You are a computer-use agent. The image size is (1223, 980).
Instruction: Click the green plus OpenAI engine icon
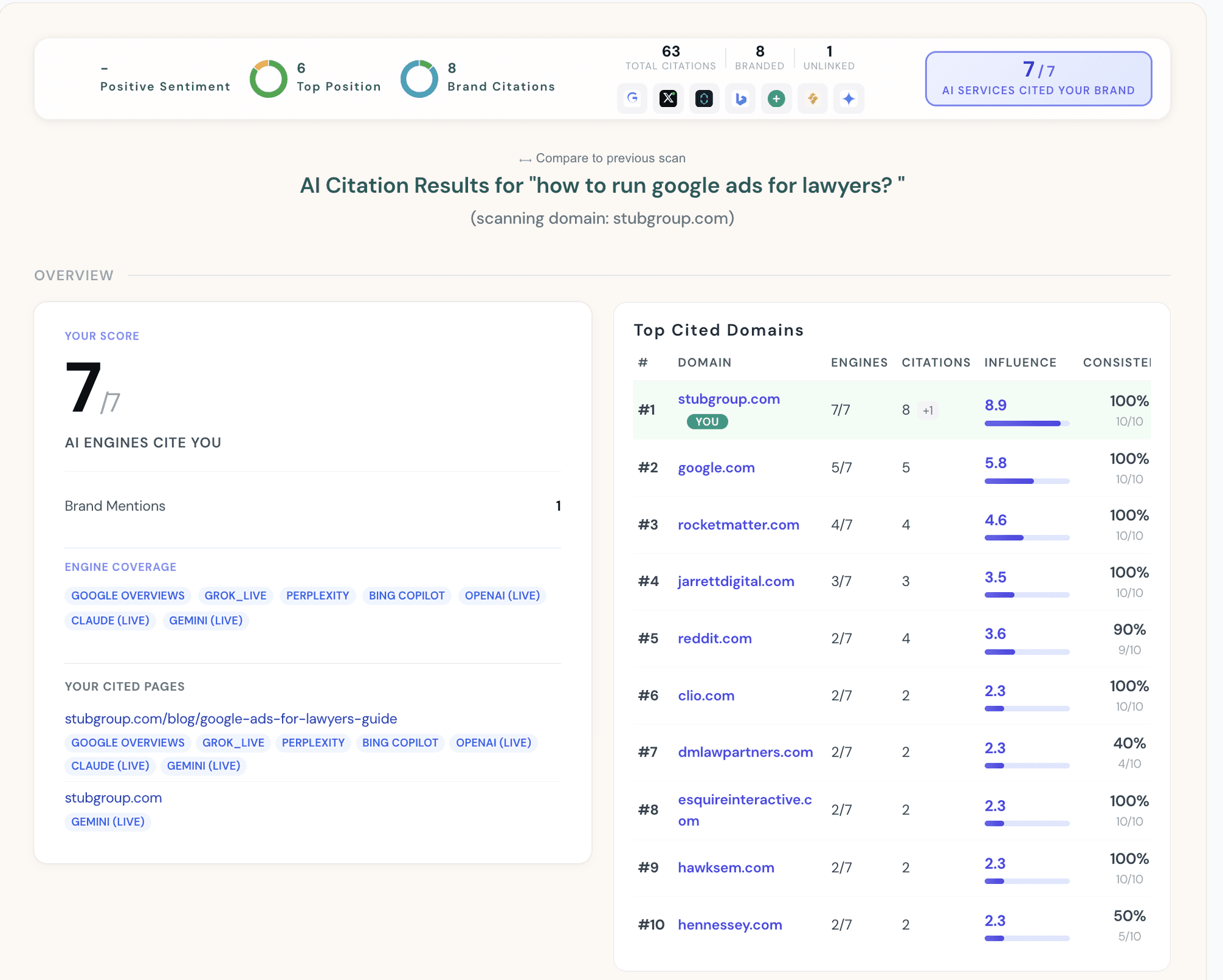(x=776, y=98)
